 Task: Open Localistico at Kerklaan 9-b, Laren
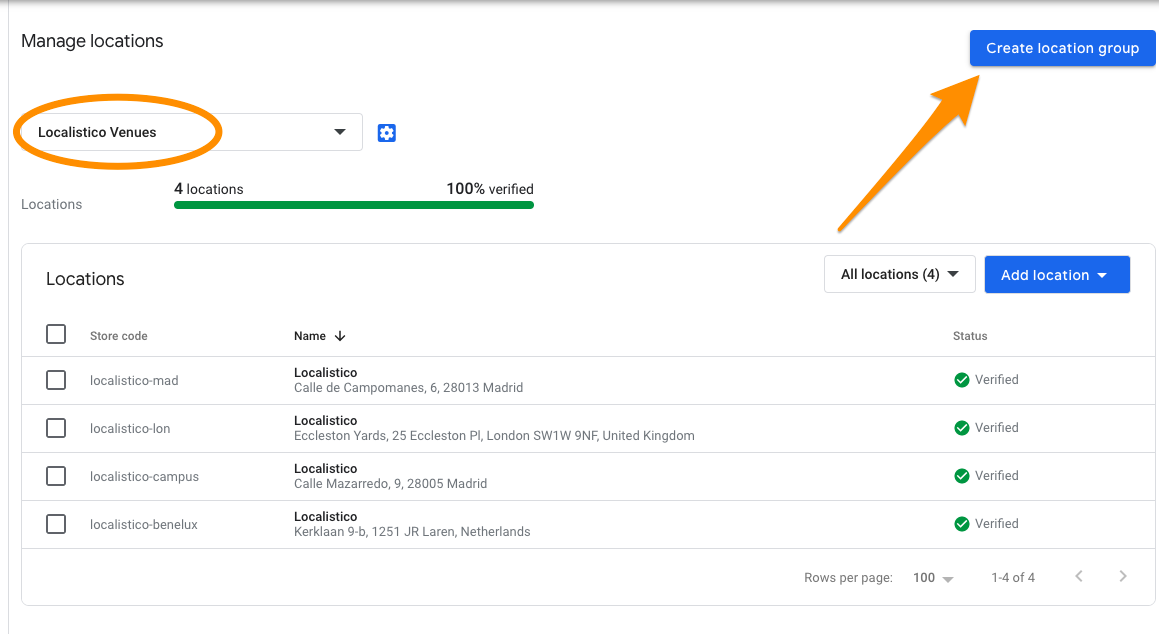(412, 524)
